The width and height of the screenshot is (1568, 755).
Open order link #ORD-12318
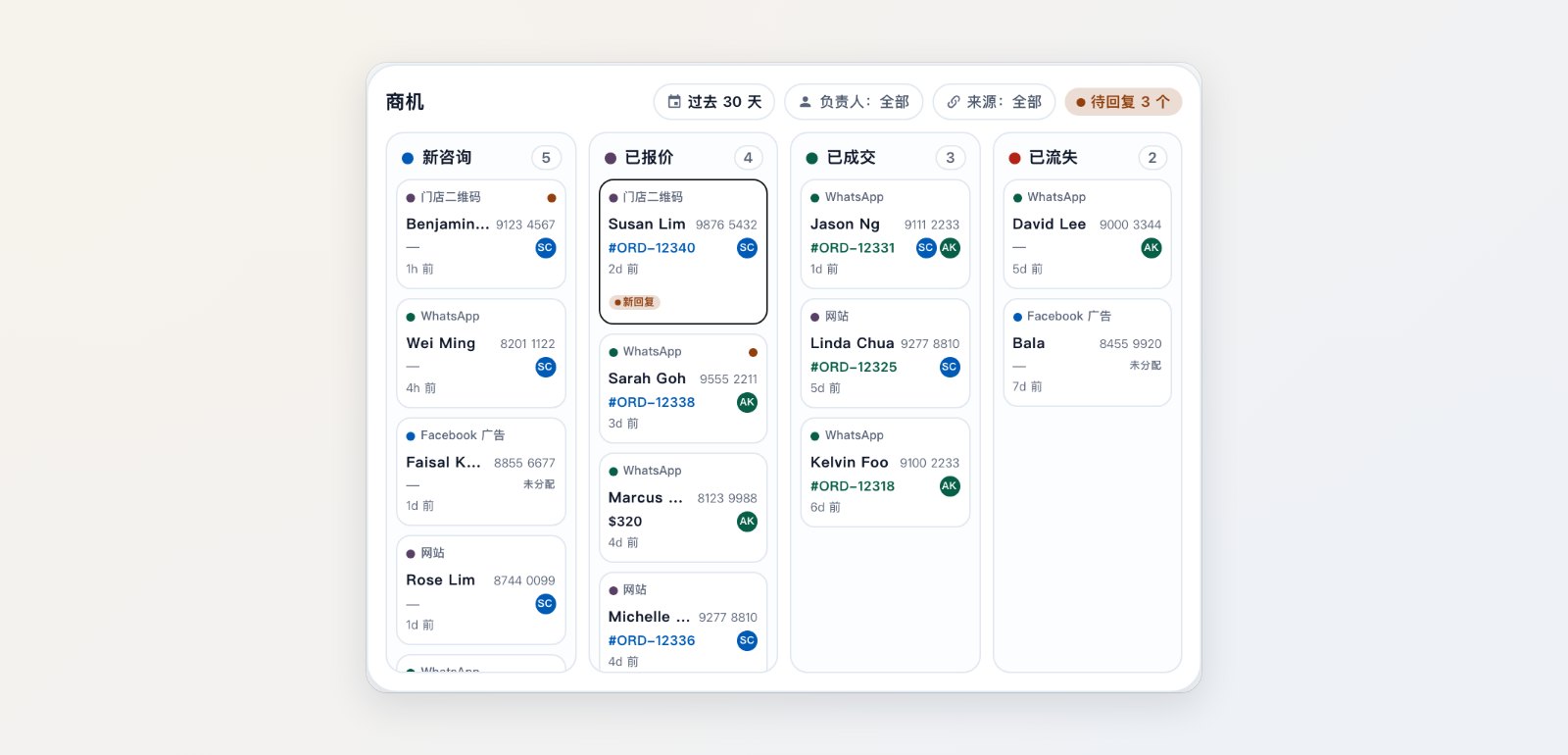point(853,486)
